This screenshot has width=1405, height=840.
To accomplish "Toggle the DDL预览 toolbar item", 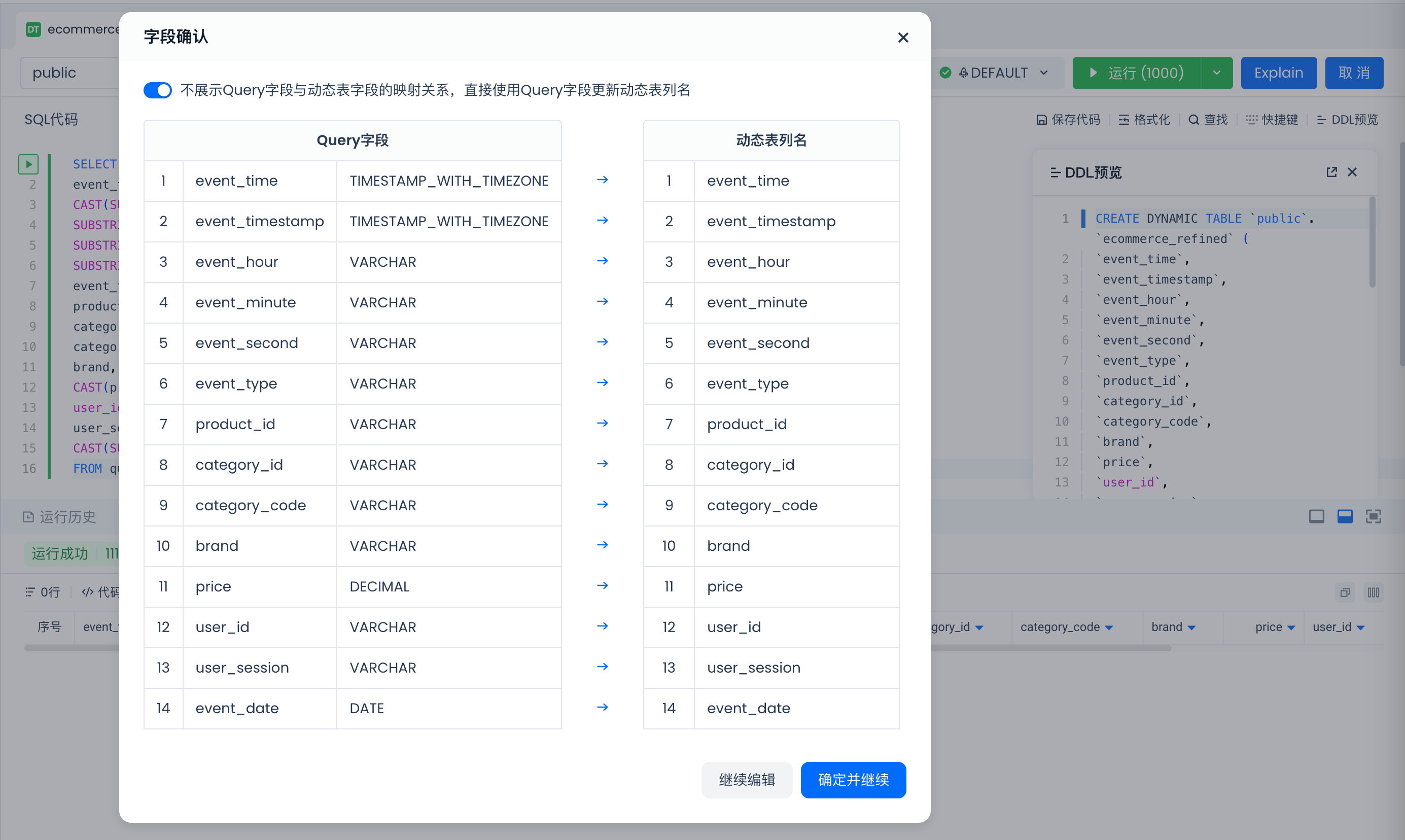I will tap(1347, 119).
